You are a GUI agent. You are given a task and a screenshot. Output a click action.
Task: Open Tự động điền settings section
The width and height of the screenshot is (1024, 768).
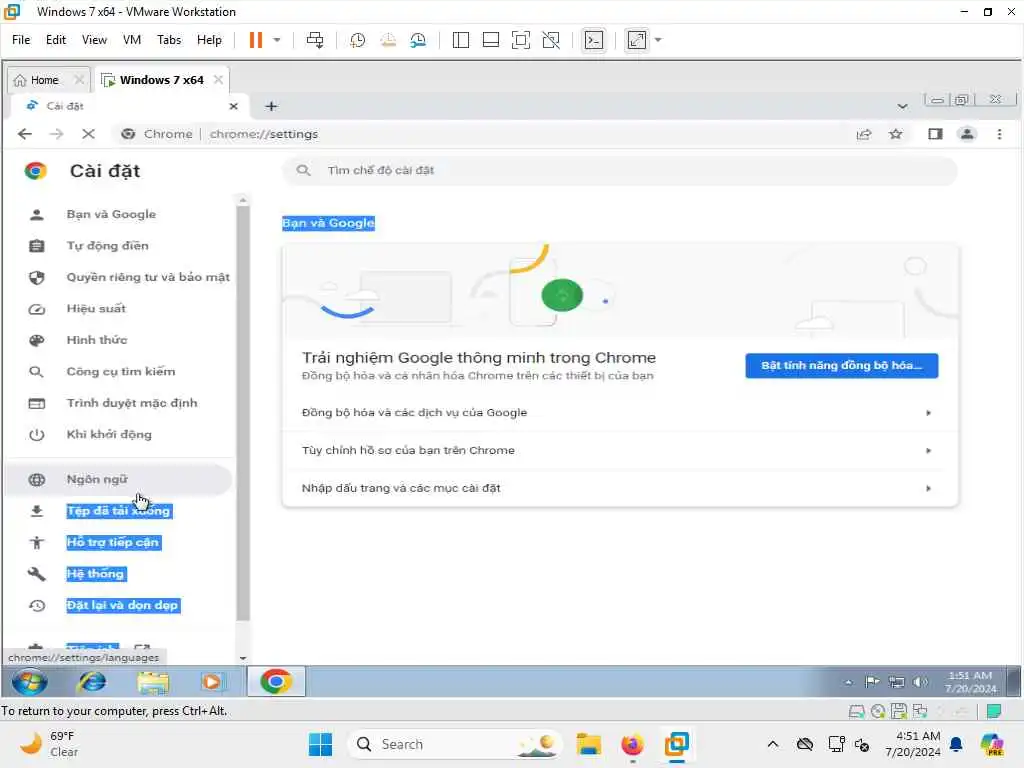(119, 246)
